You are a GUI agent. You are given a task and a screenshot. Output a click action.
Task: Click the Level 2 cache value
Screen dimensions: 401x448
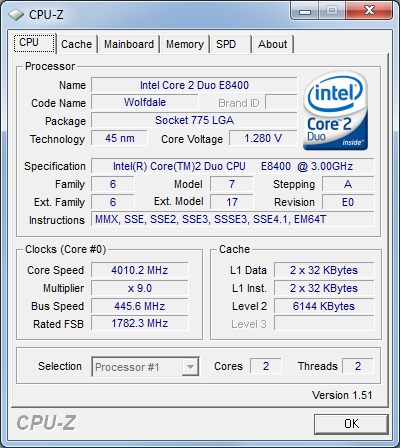point(324,306)
